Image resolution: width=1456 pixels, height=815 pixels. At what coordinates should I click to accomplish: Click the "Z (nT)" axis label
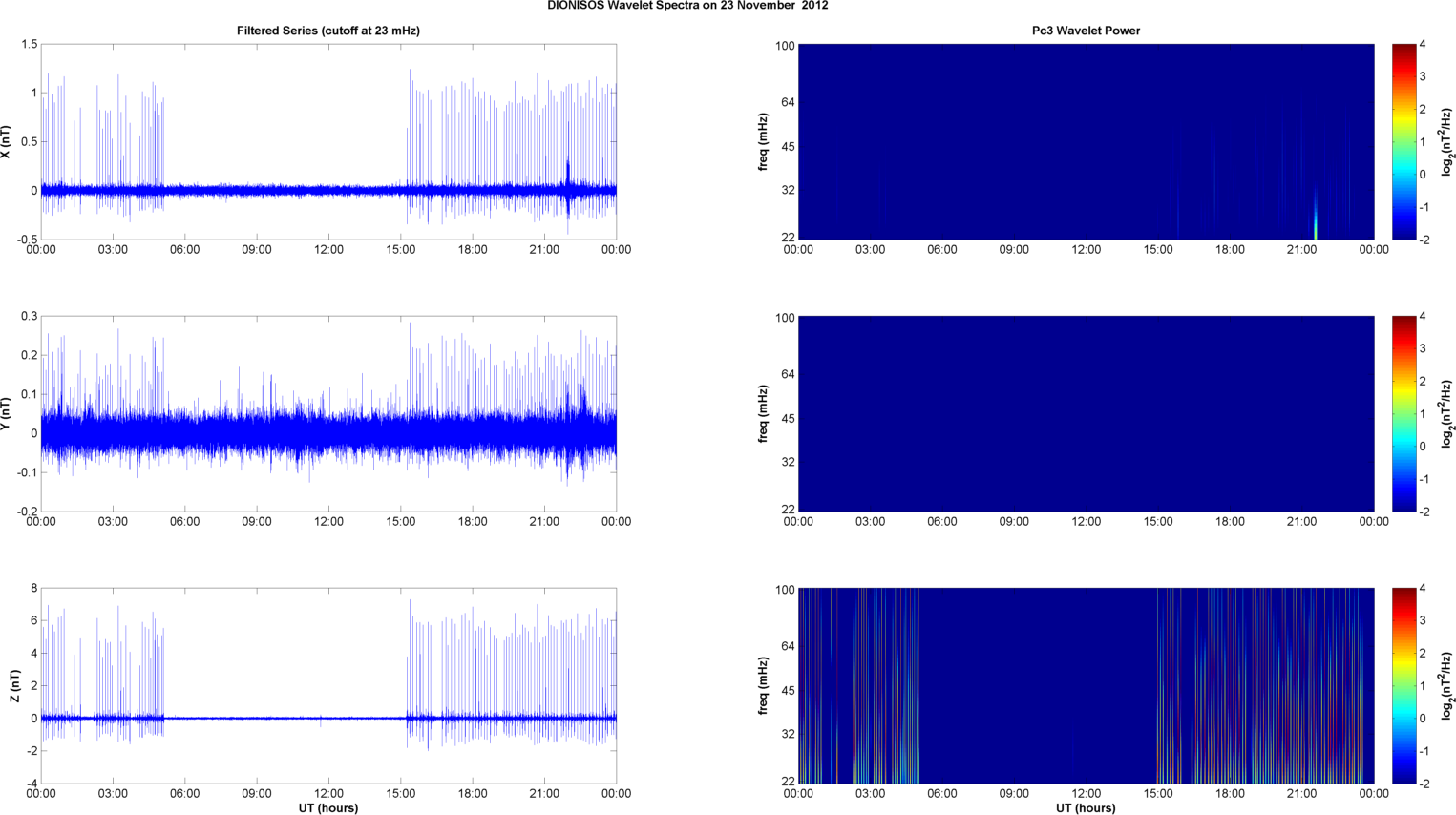click(14, 686)
